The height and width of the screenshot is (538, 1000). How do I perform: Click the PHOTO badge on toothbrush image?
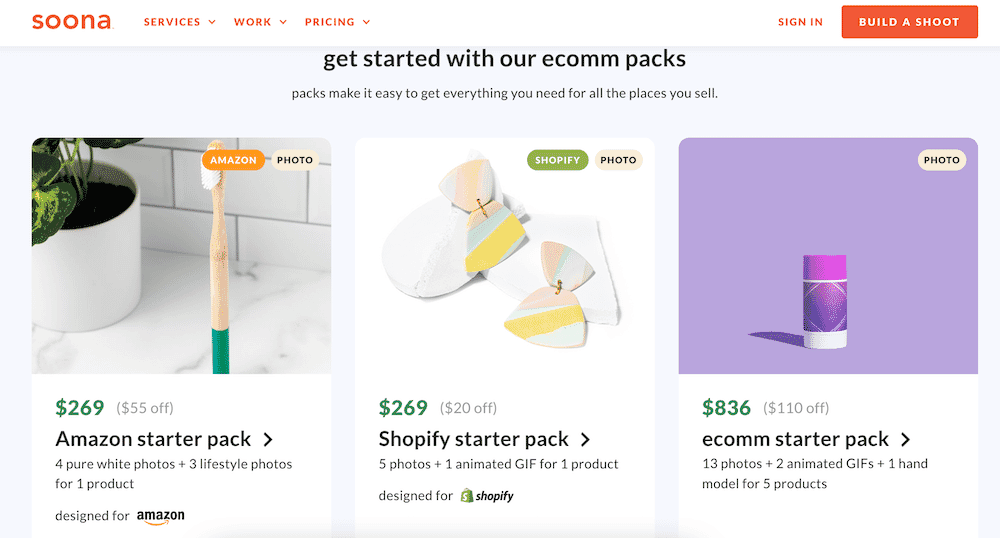click(x=295, y=160)
